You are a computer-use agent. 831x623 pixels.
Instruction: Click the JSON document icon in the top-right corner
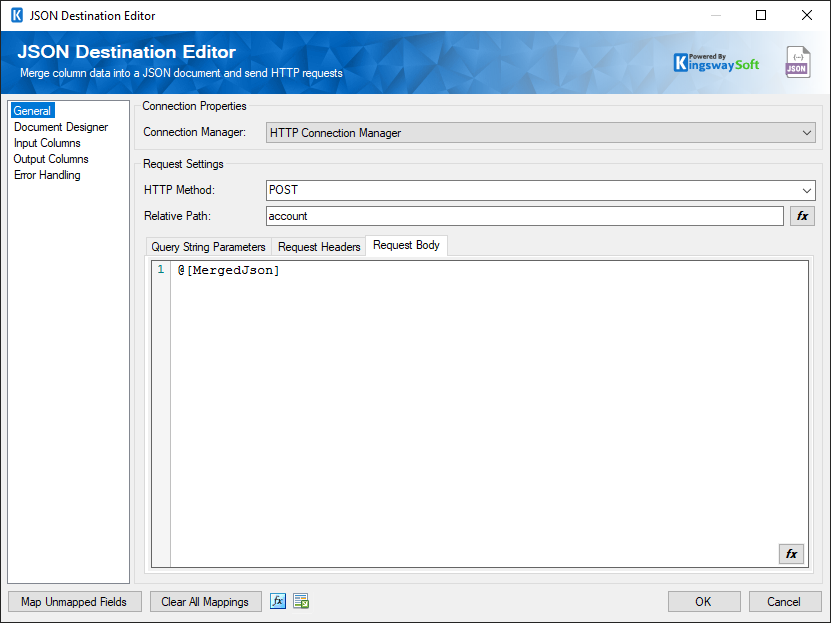coord(797,61)
